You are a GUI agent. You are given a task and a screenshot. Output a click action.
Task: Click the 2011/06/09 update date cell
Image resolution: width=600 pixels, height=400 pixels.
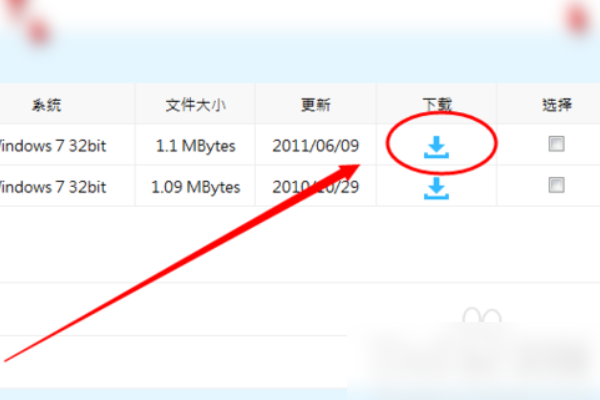(x=316, y=146)
